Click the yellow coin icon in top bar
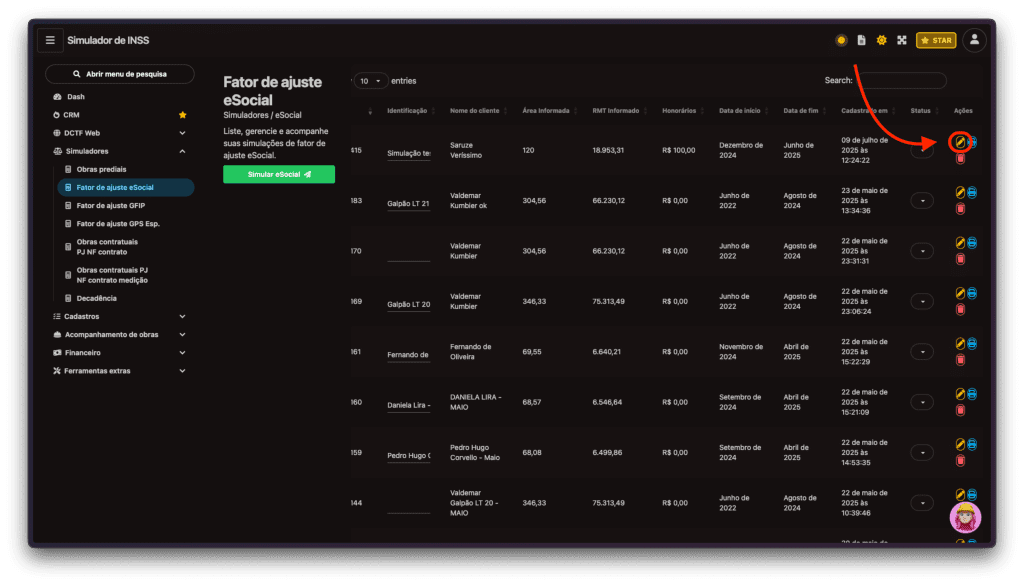Screen dimensions: 1024x585 [841, 40]
